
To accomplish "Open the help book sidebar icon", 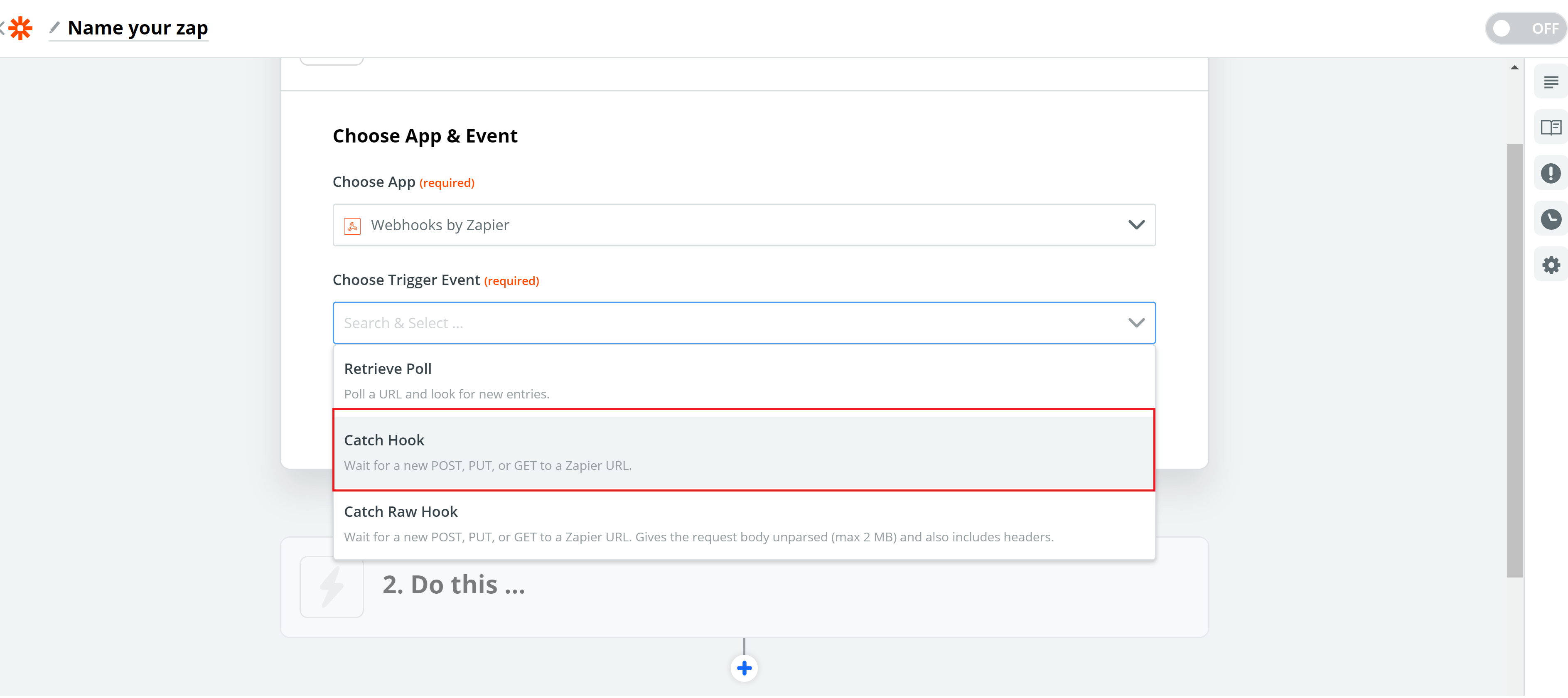I will click(x=1551, y=127).
